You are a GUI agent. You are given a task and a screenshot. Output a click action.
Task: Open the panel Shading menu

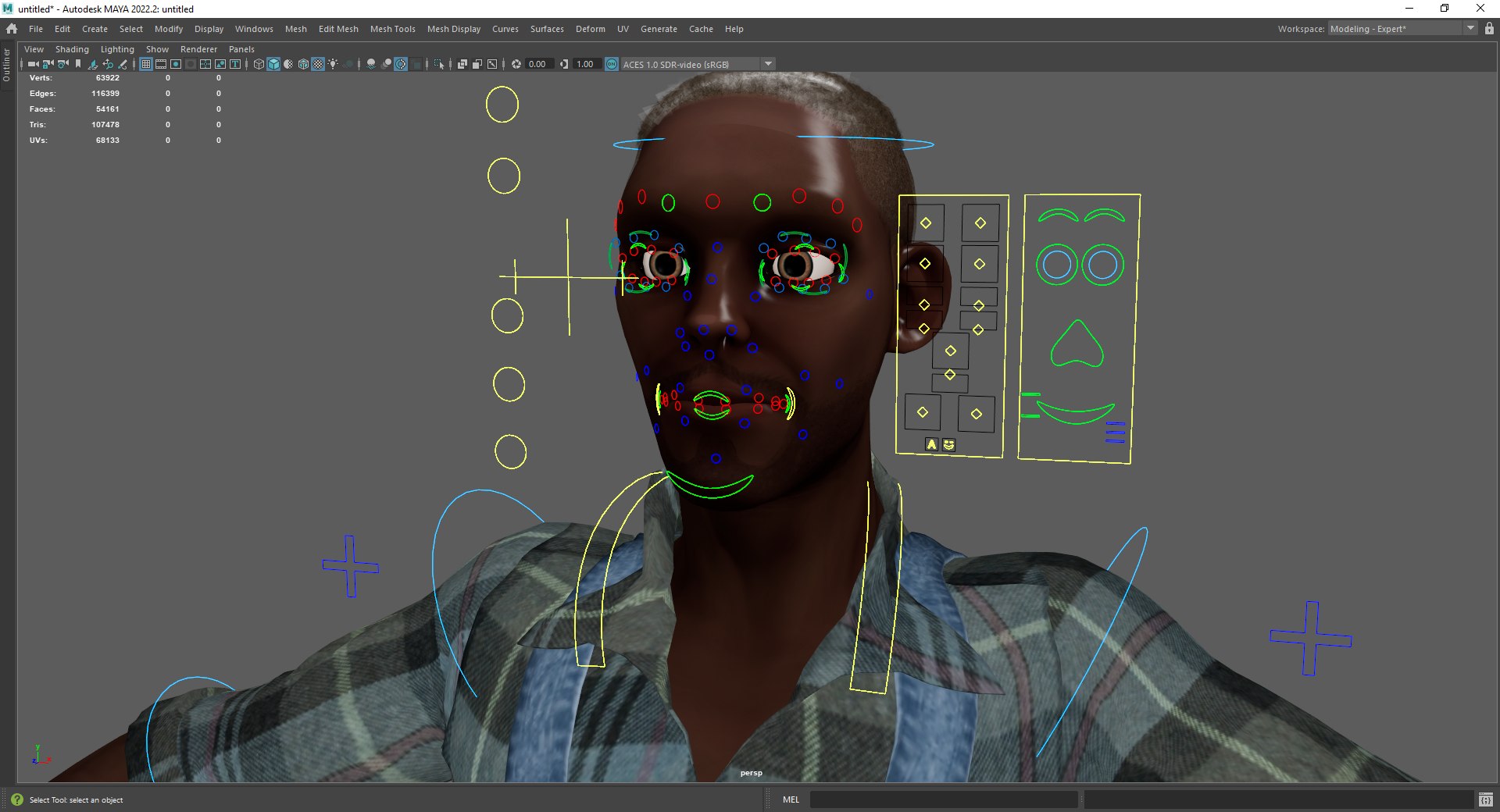(72, 49)
